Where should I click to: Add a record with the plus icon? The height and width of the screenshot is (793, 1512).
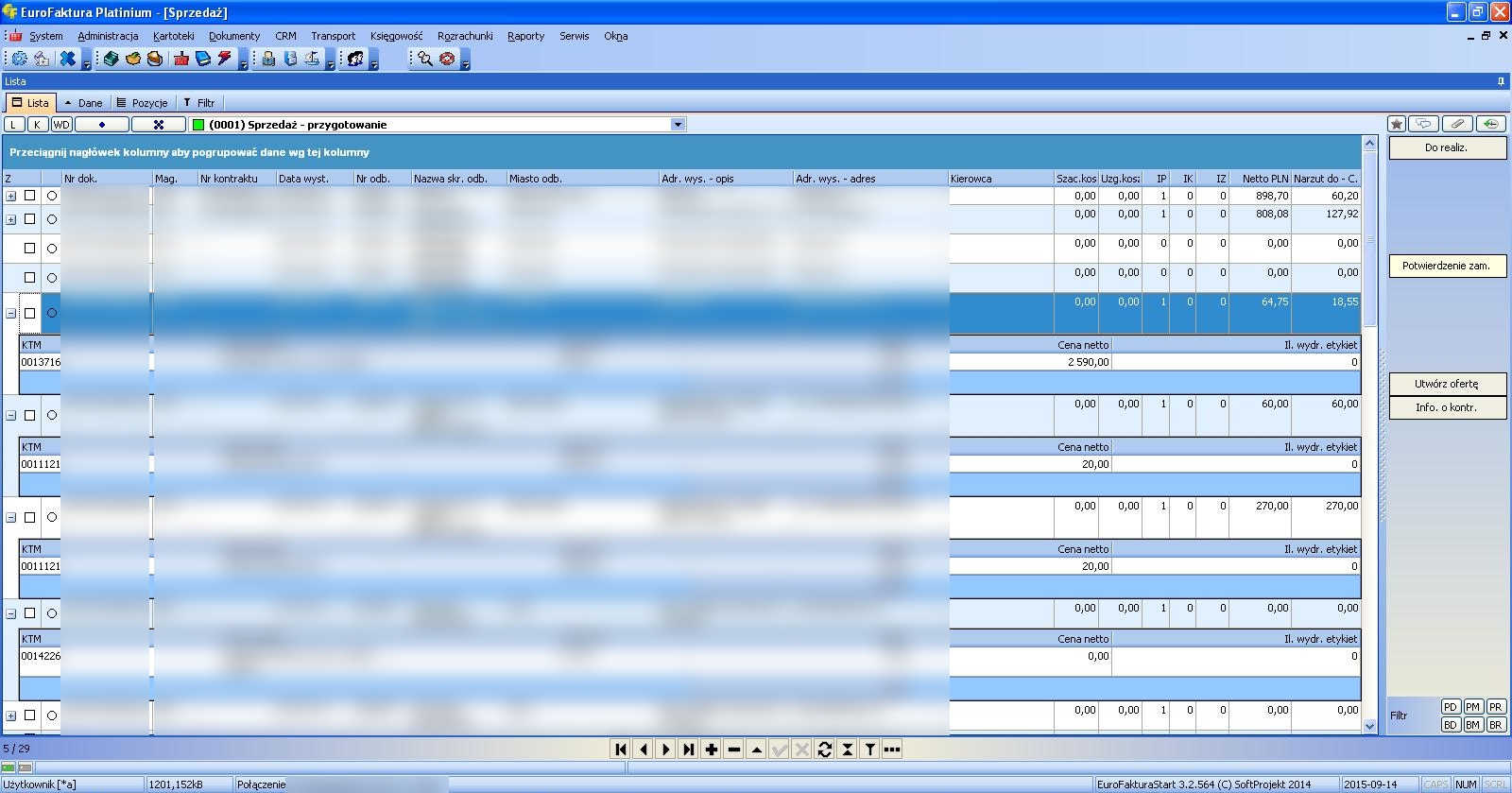click(x=711, y=750)
